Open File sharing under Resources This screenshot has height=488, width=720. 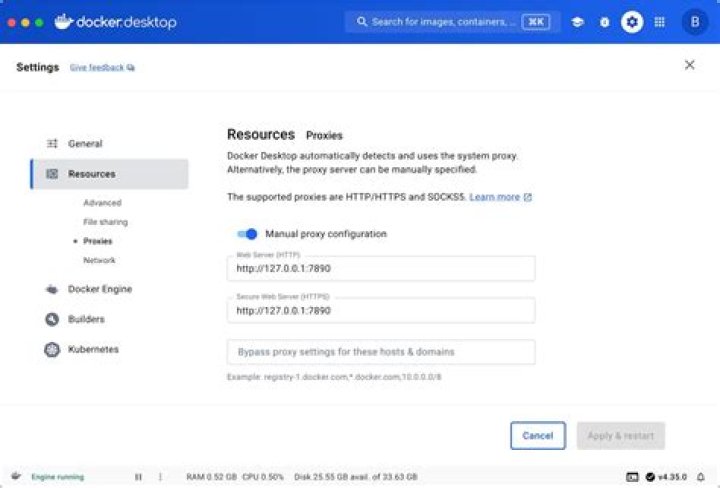106,222
